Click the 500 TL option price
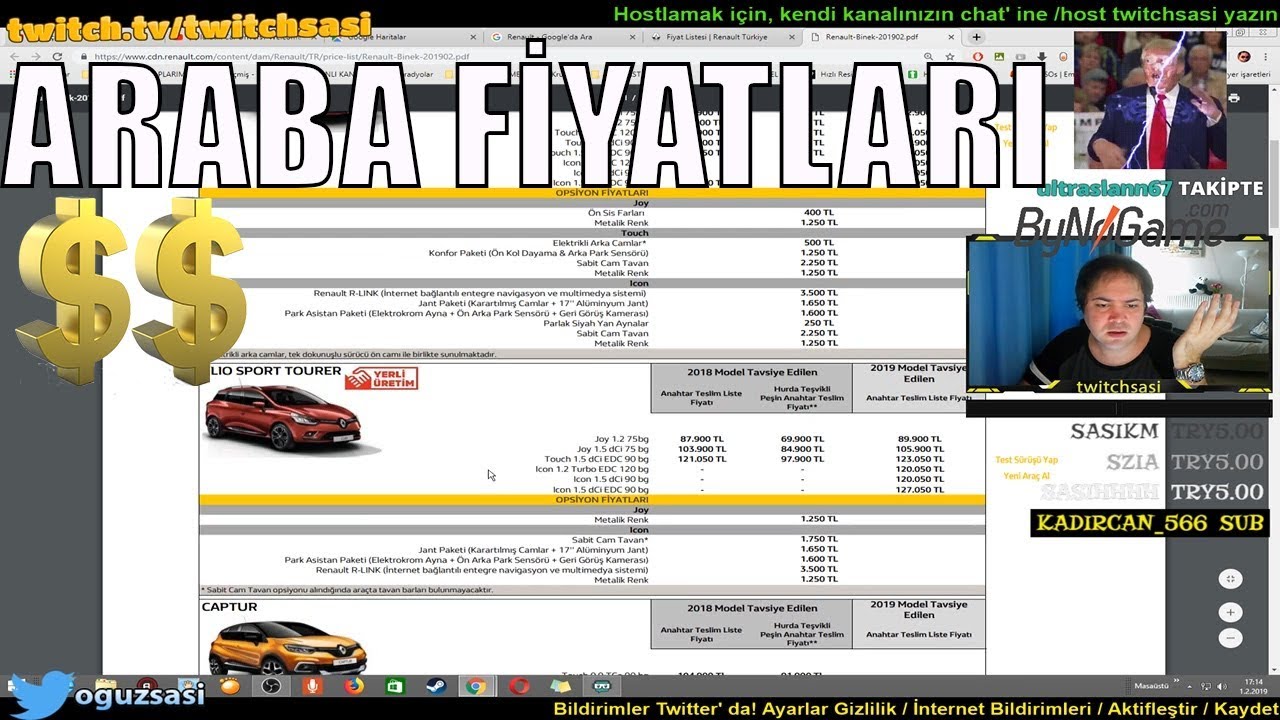This screenshot has width=1280, height=720. pos(819,243)
